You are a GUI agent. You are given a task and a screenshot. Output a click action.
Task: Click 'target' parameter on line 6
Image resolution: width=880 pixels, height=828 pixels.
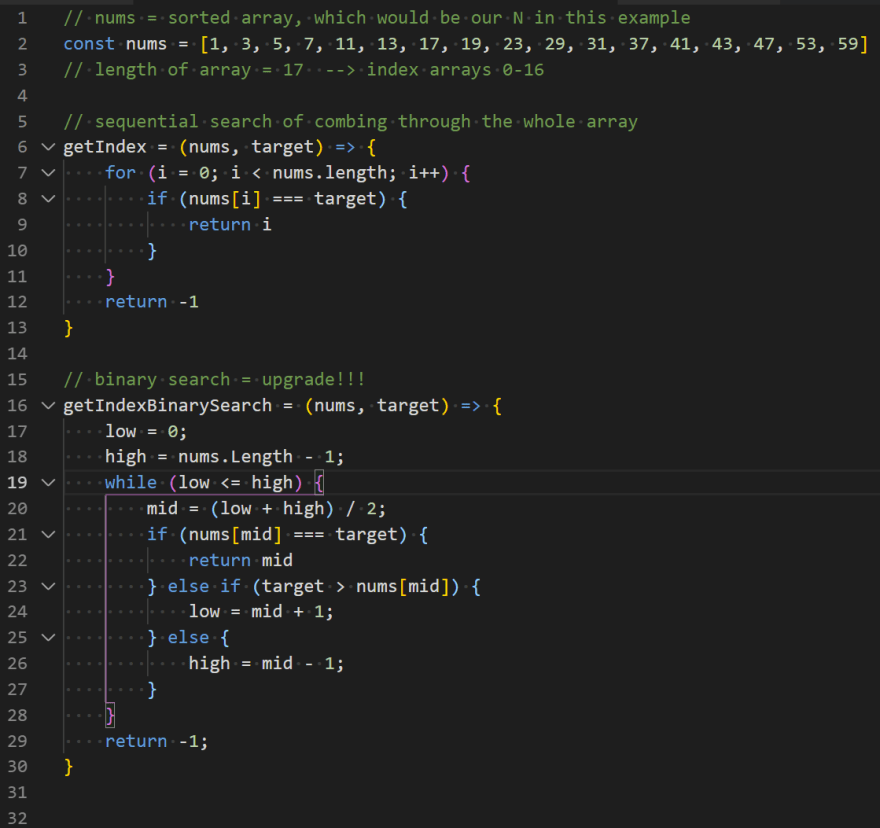pos(282,147)
